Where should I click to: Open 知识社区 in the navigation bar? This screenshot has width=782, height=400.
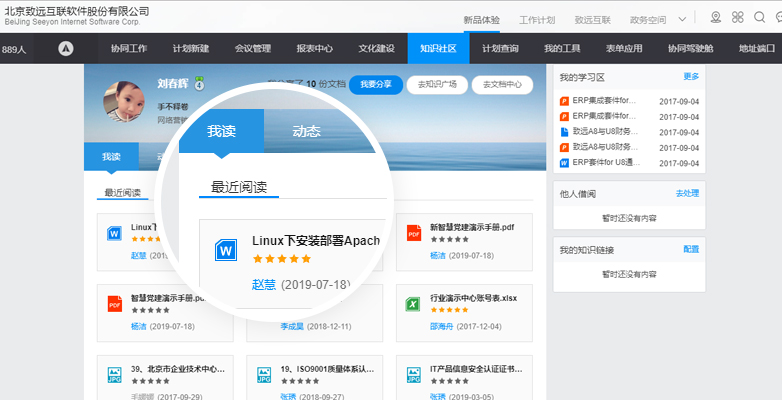pos(438,47)
